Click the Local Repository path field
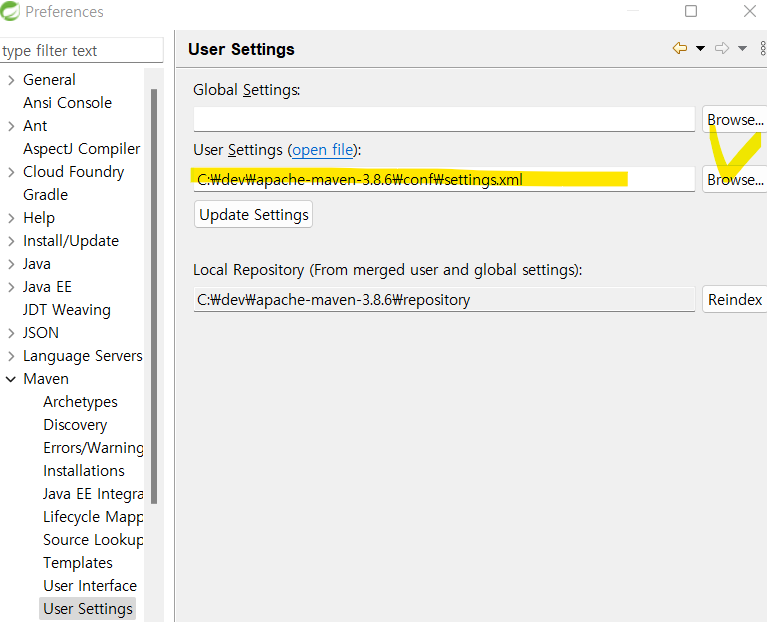The image size is (767, 622). [444, 299]
